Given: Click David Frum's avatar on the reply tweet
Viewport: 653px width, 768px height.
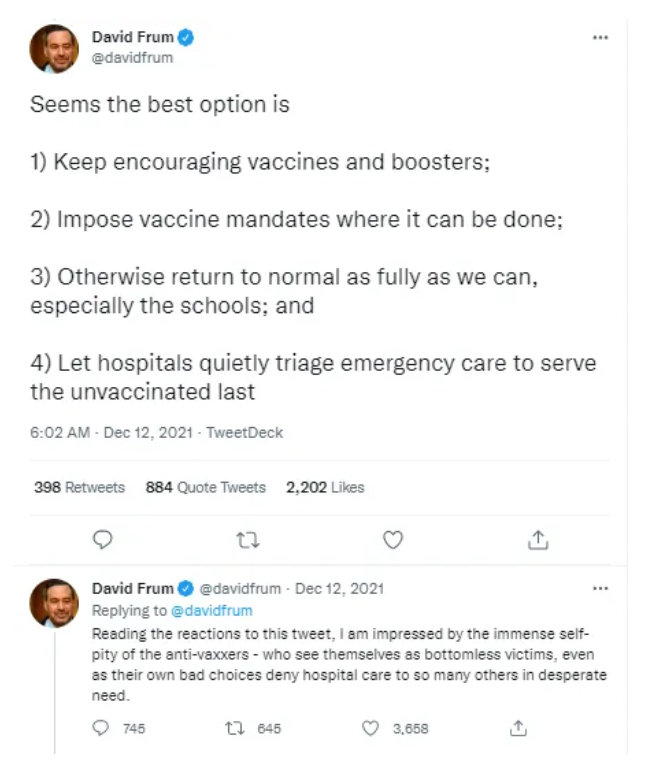Looking at the screenshot, I should (54, 602).
